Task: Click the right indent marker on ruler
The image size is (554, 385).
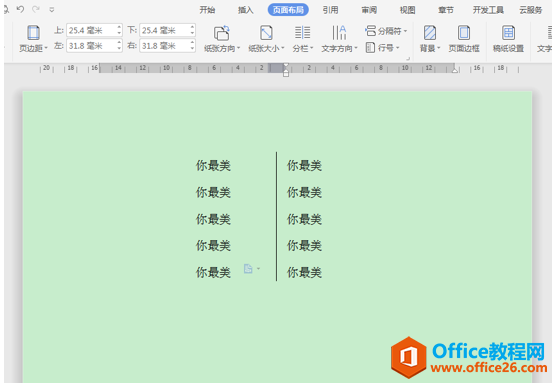Action: 455,70
